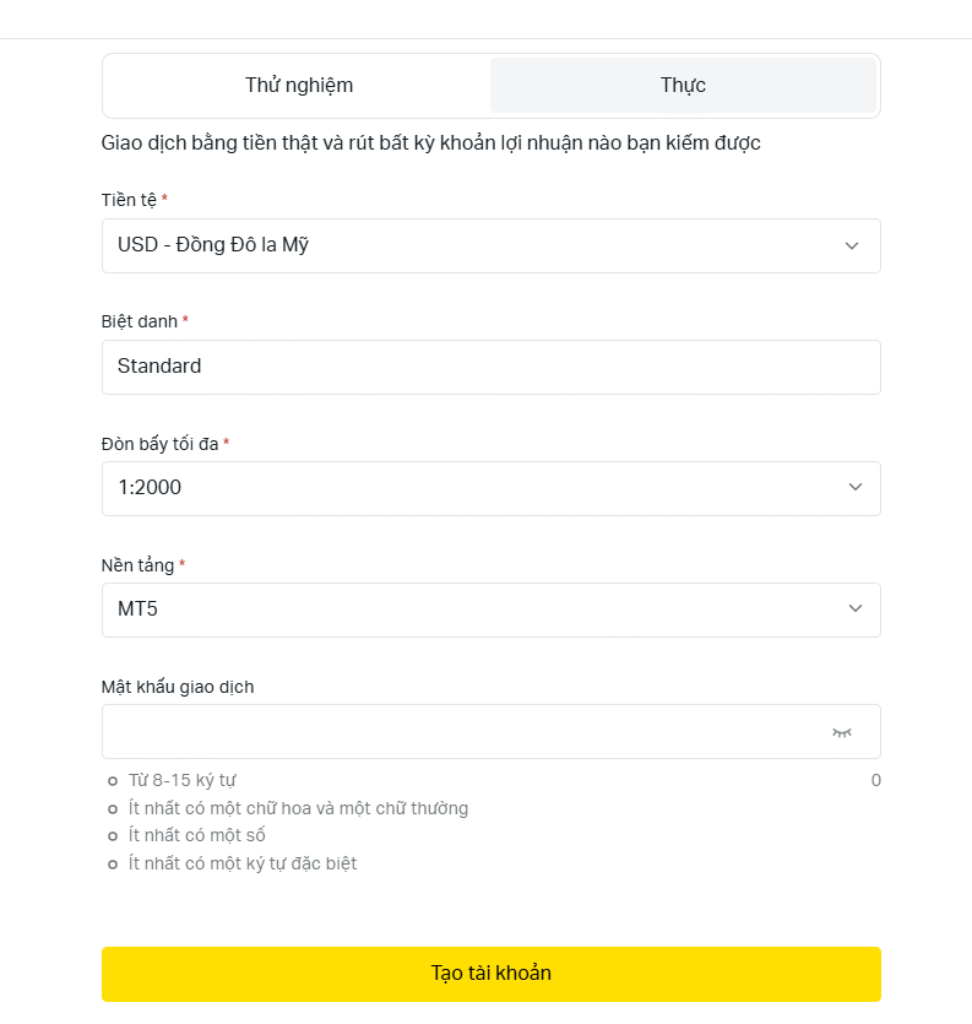The height and width of the screenshot is (1024, 972).
Task: Switch to the Thử nghiệm tab
Action: tap(298, 86)
